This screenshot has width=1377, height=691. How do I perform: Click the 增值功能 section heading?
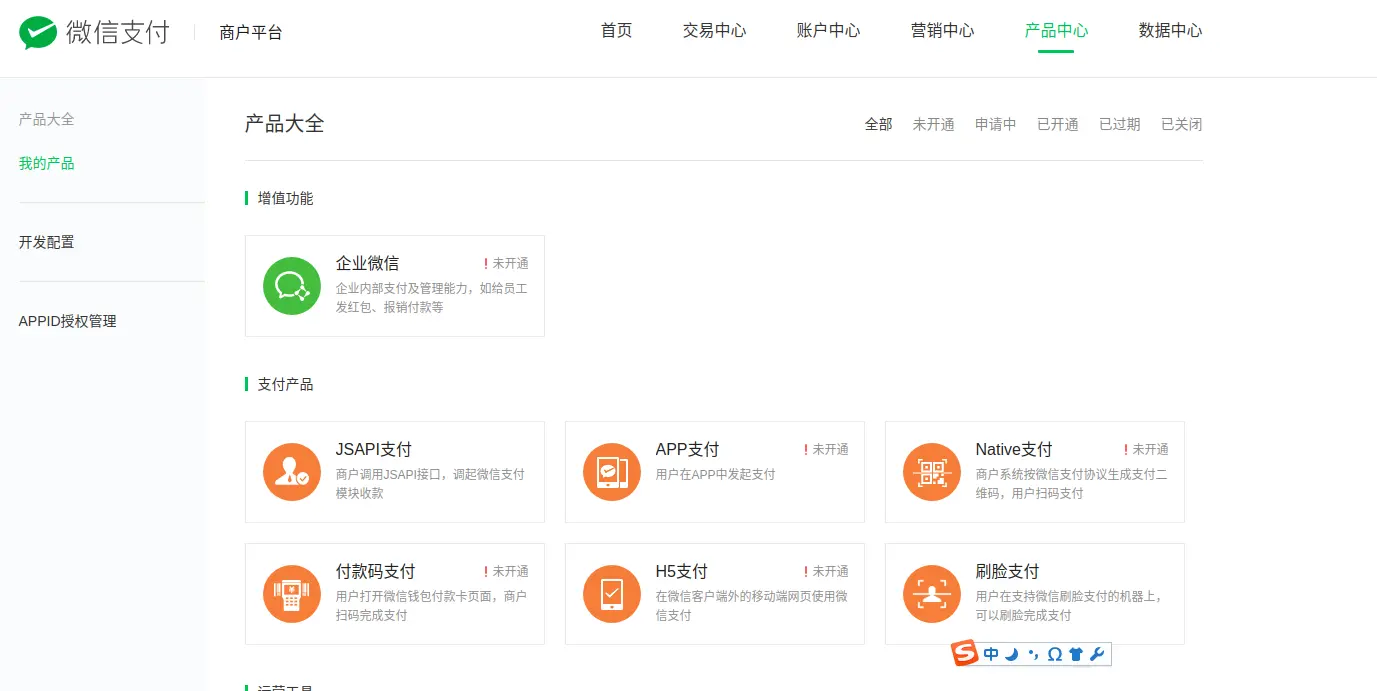point(285,199)
